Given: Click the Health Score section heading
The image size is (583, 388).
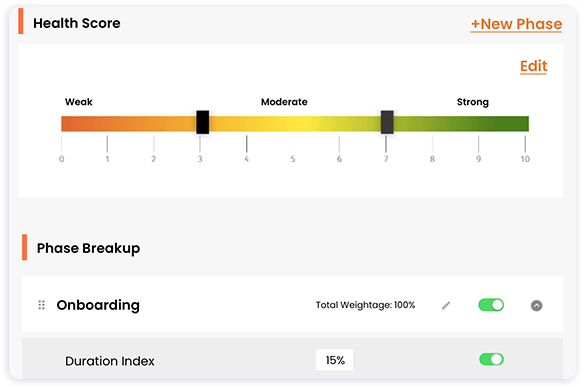Looking at the screenshot, I should pyautogui.click(x=77, y=23).
